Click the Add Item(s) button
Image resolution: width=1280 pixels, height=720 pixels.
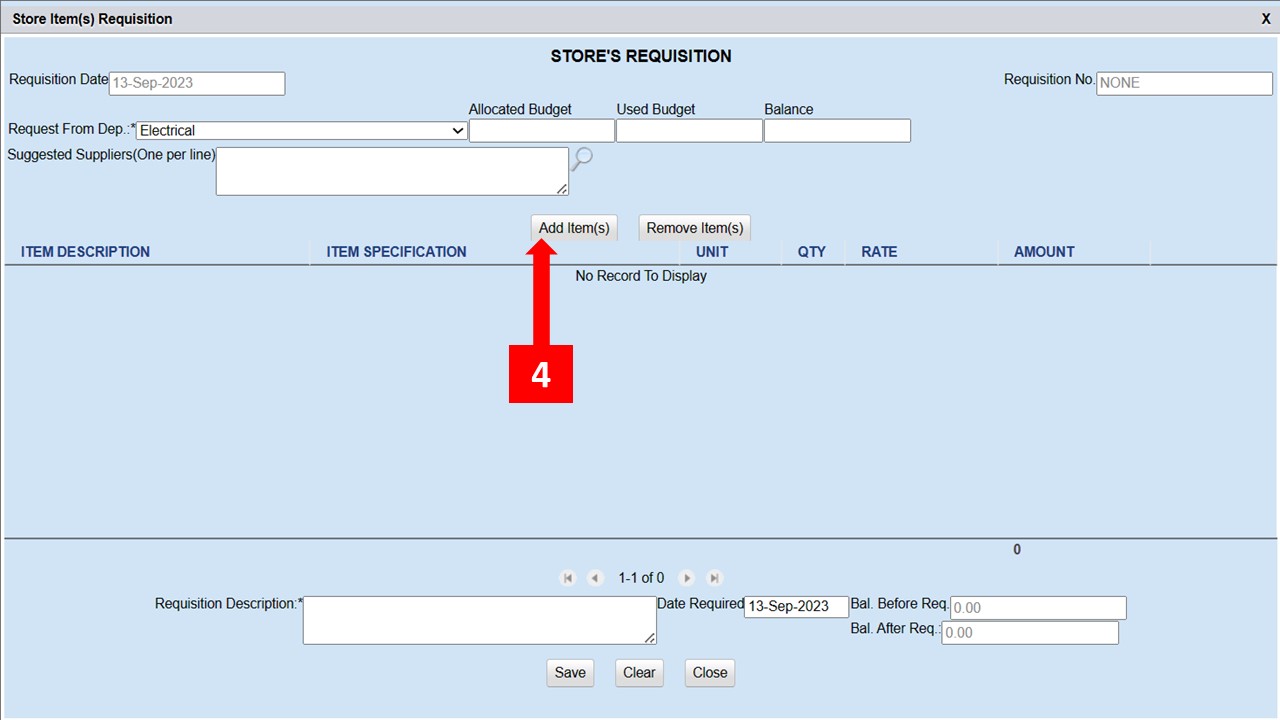pos(574,228)
